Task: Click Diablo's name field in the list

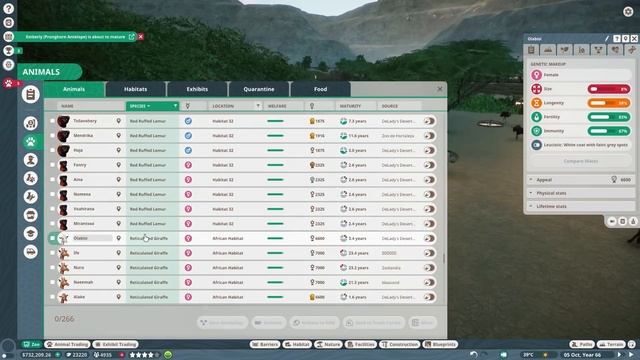Action: pos(92,238)
